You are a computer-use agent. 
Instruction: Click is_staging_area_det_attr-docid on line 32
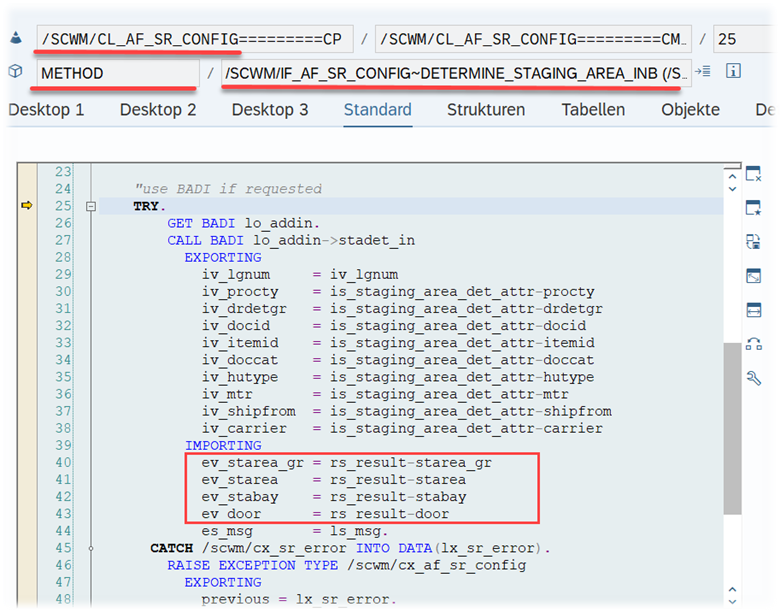coord(458,326)
